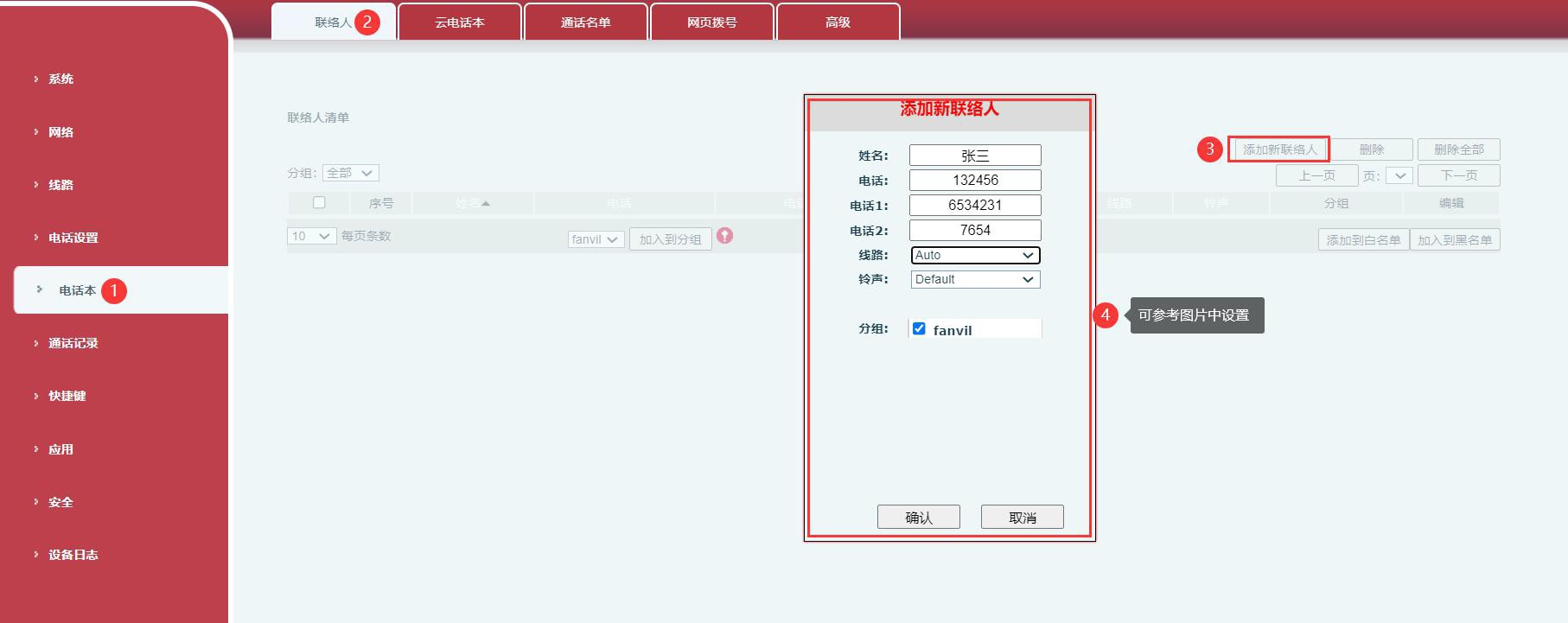
Task: Click the 电话1 field containing 6534231
Action: pos(975,206)
